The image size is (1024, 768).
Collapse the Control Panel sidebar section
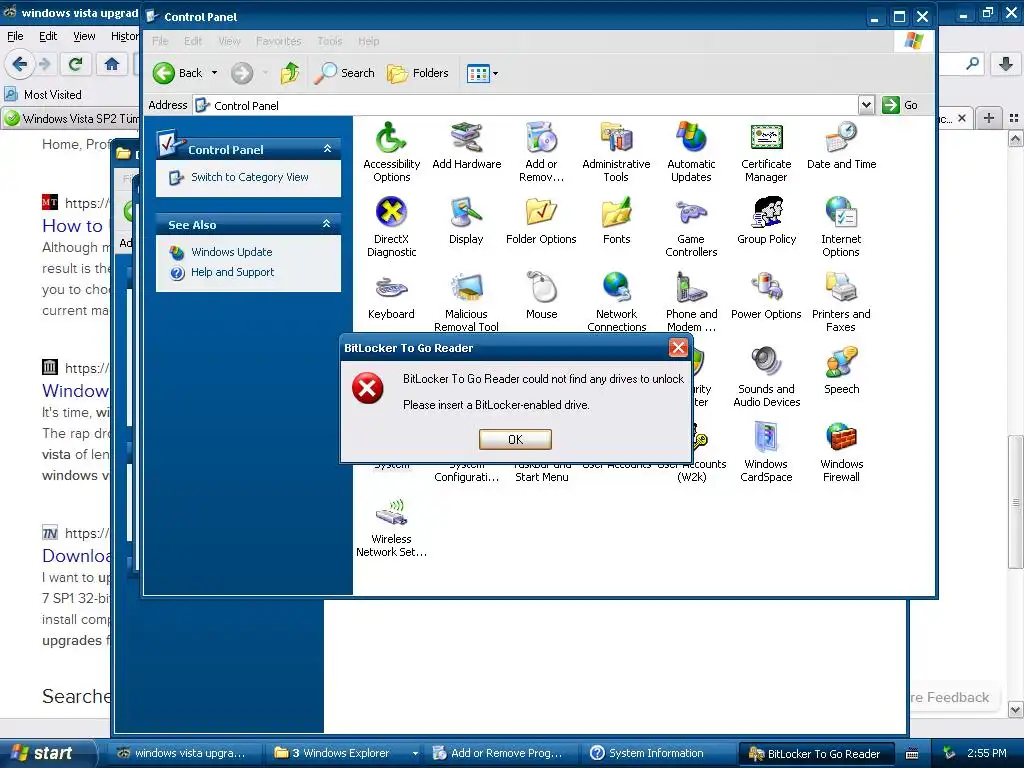click(327, 149)
